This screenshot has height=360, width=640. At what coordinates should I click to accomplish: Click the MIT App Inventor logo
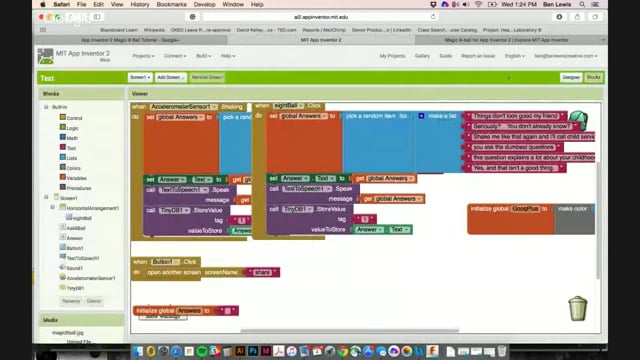pos(45,56)
